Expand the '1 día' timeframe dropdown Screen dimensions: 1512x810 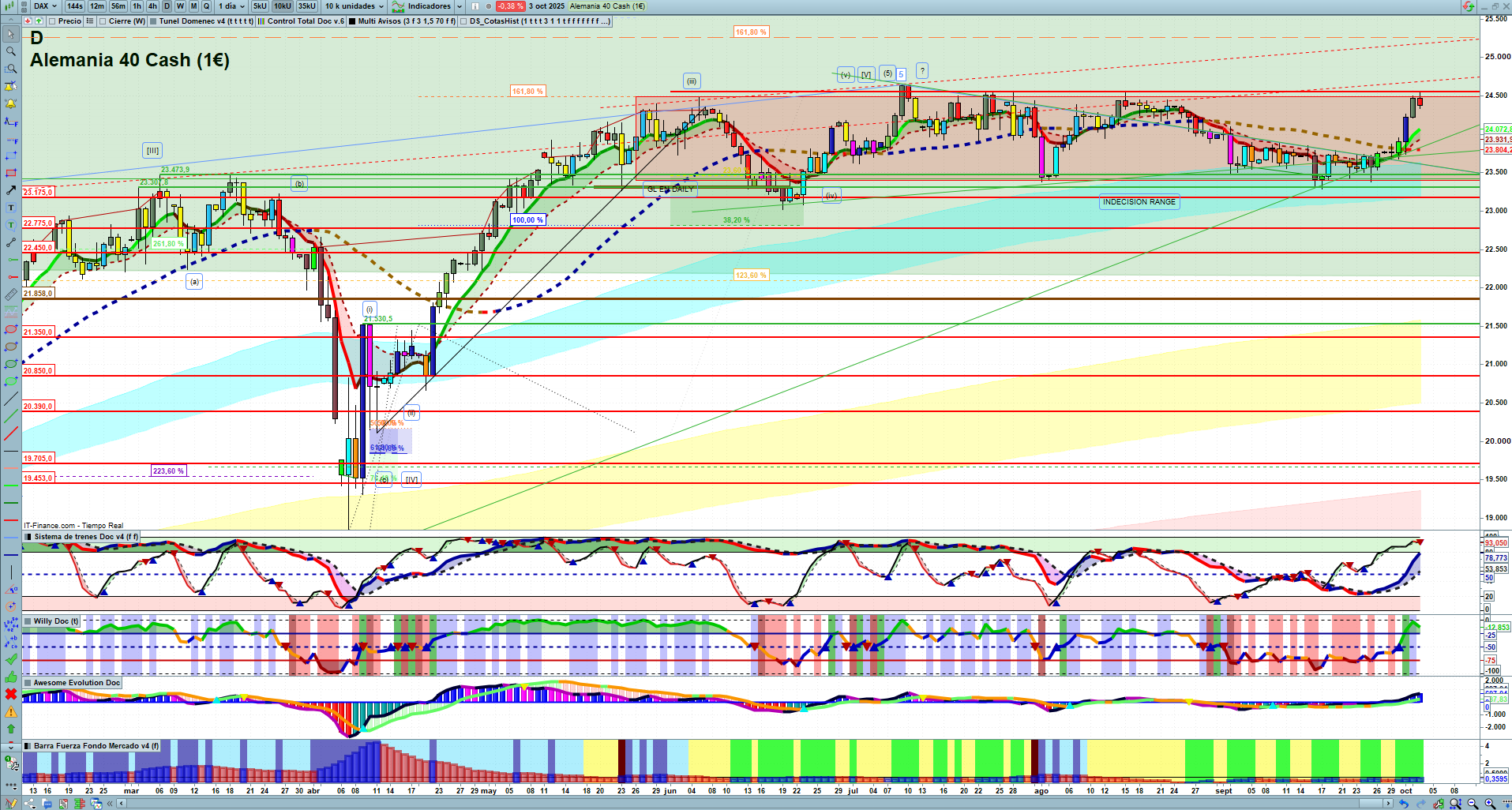[233, 6]
